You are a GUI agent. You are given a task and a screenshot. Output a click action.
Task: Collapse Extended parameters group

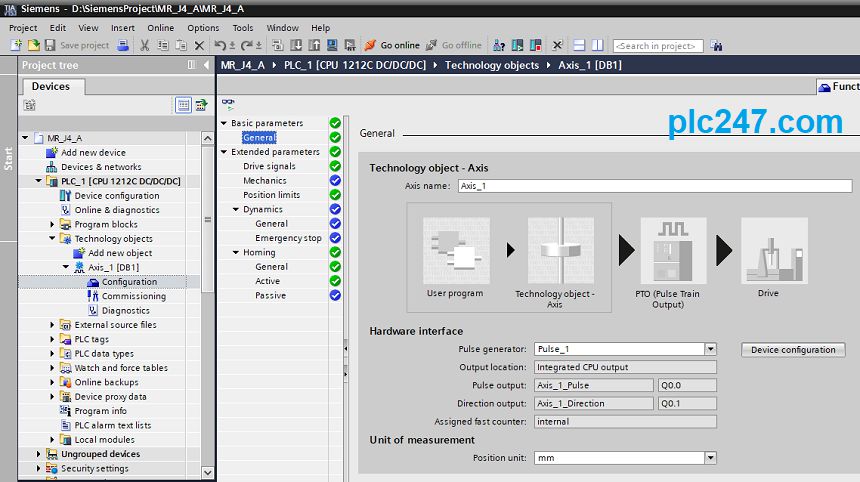(x=224, y=151)
